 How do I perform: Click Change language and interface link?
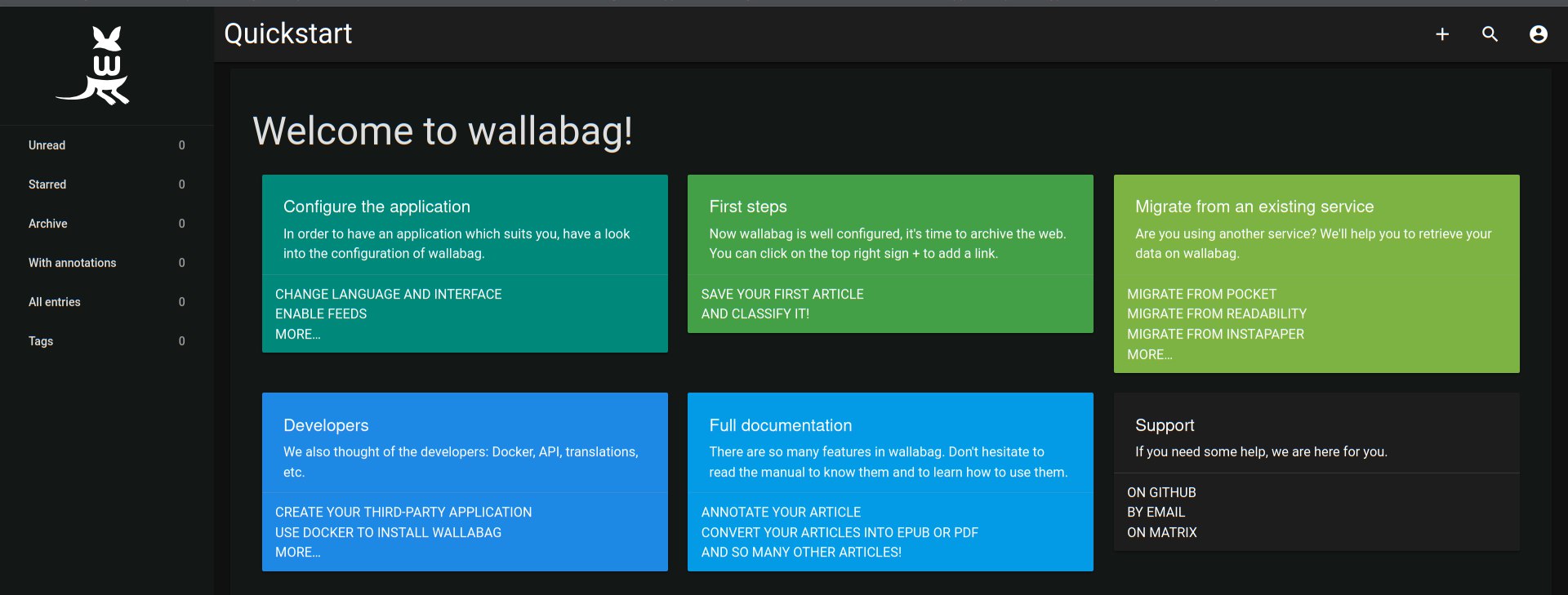(389, 294)
